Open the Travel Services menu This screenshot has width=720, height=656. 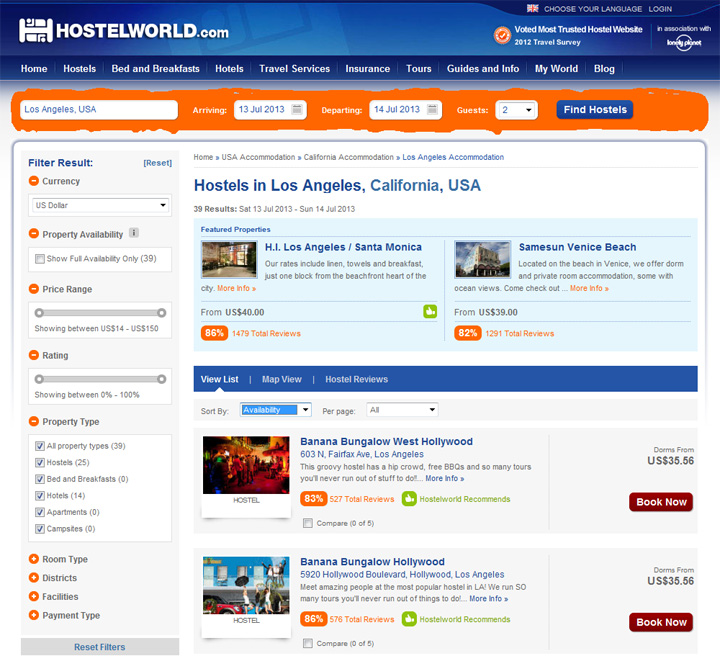(x=294, y=68)
